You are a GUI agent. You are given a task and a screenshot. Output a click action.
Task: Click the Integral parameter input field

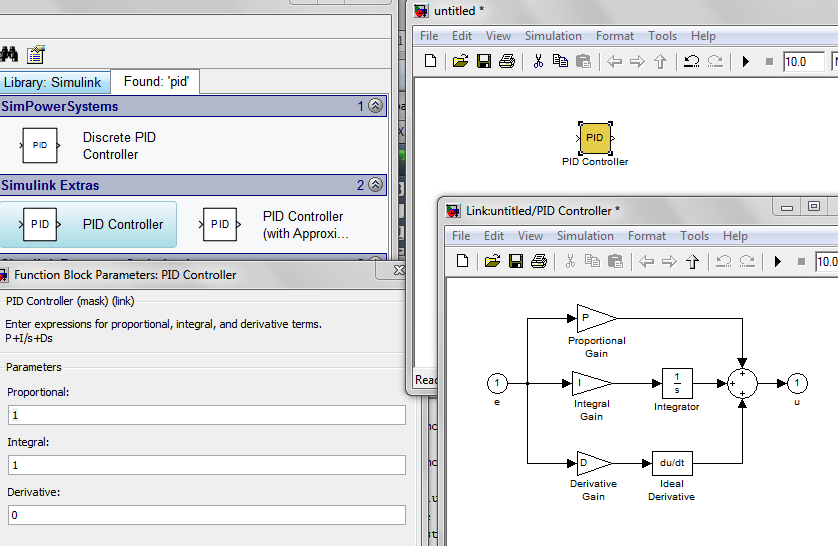click(206, 465)
